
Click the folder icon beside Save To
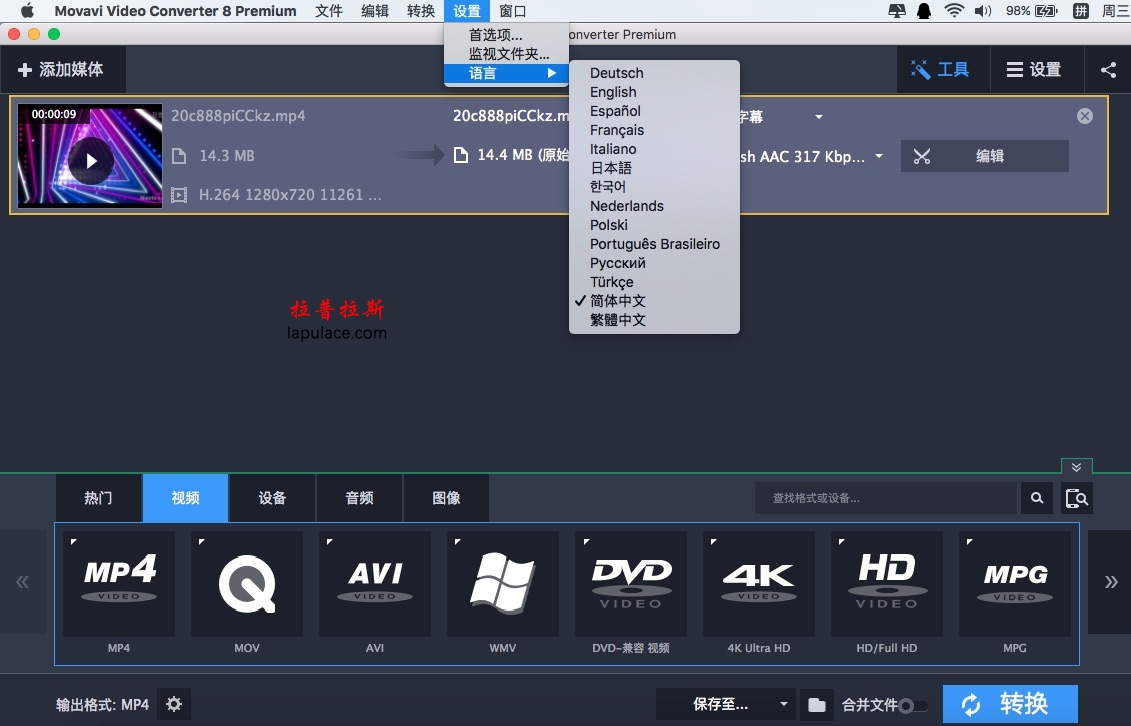[x=817, y=704]
